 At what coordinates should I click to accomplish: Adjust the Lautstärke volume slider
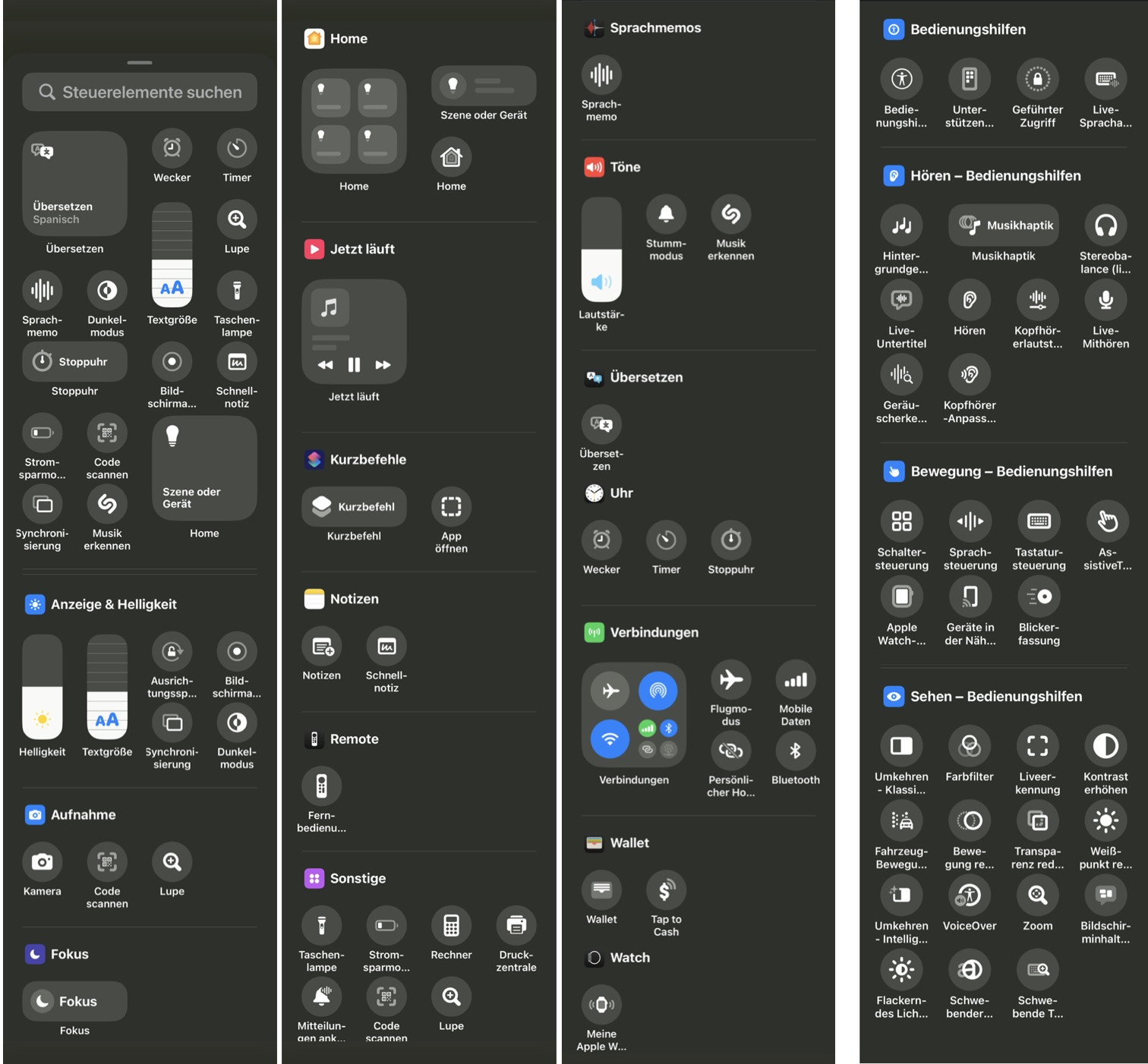point(601,250)
